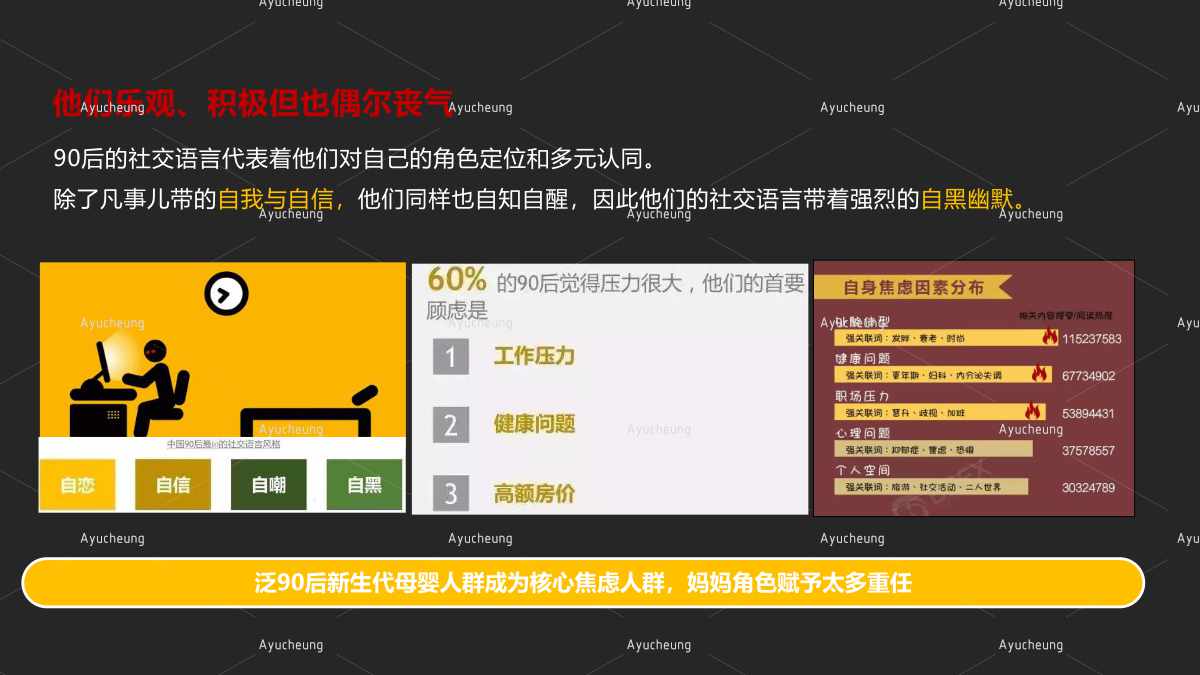Click the flame icon beside 53894431
The height and width of the screenshot is (675, 1200).
pos(1034,412)
